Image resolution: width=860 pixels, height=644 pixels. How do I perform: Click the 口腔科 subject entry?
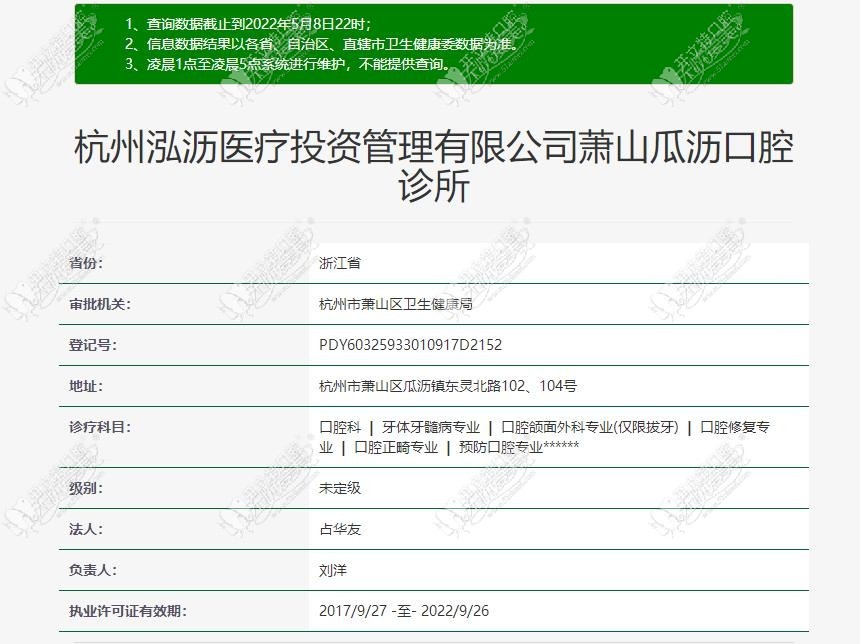[340, 427]
